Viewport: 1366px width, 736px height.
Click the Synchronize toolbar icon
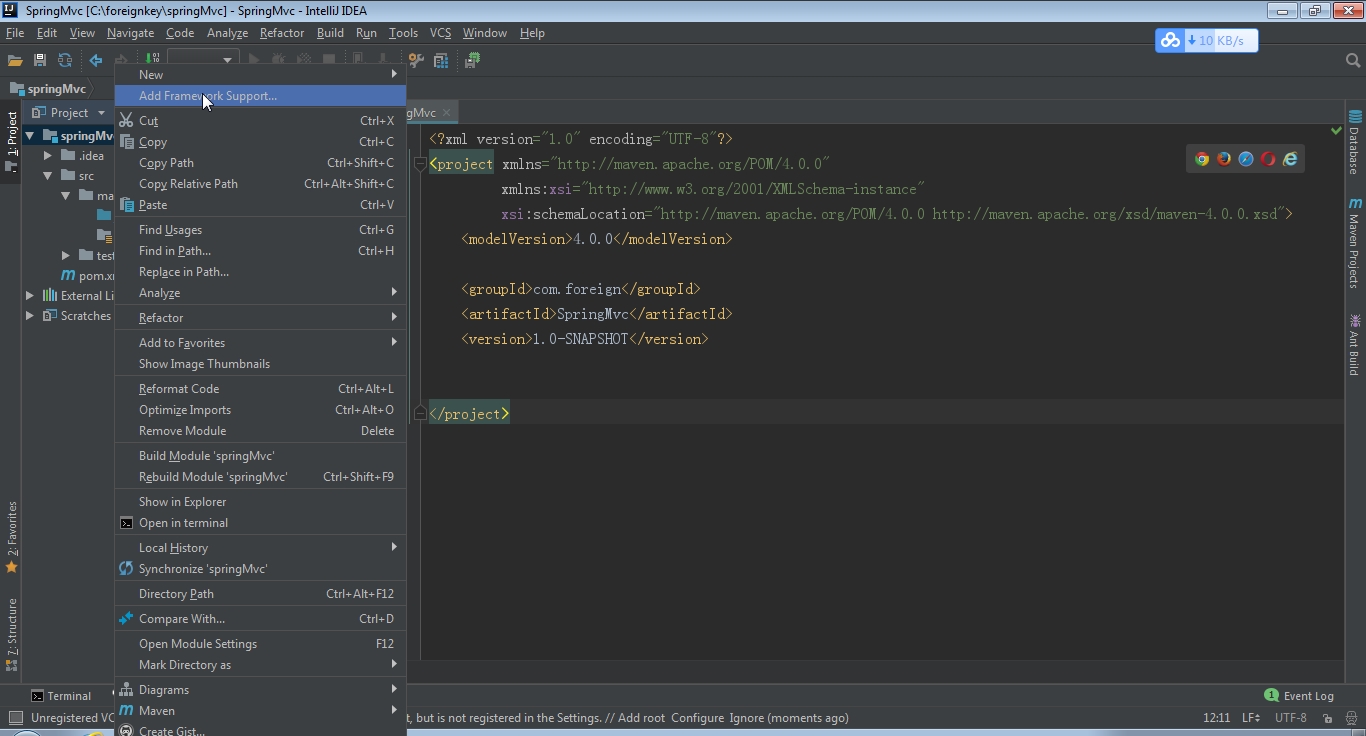pos(65,60)
